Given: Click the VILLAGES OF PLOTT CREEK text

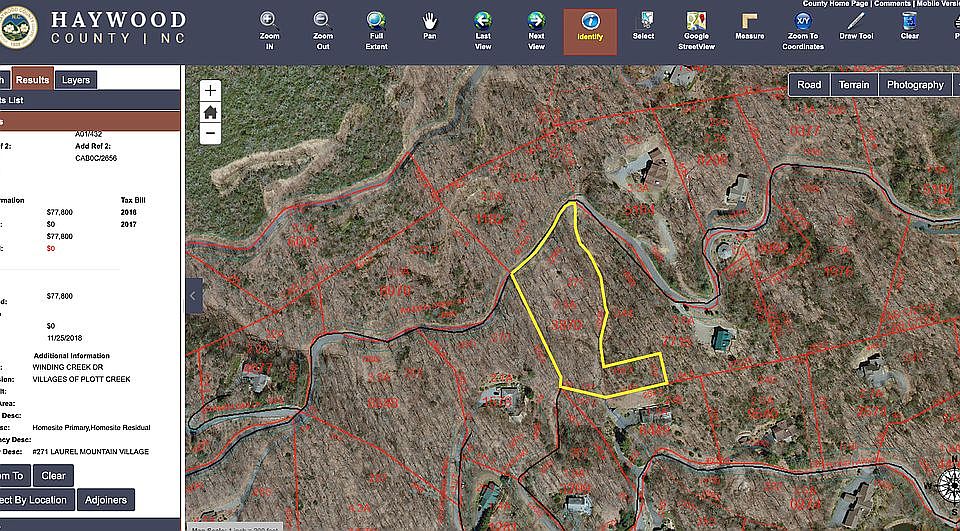Looking at the screenshot, I should [81, 379].
